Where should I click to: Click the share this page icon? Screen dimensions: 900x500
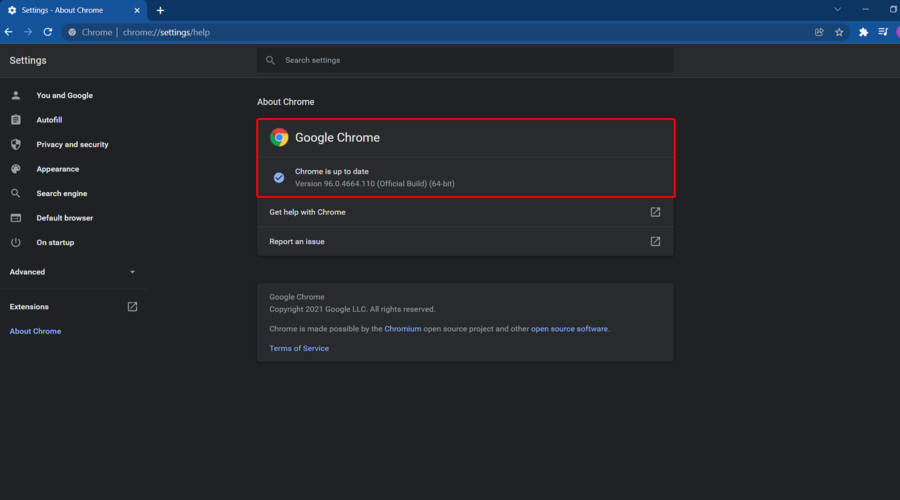coord(819,32)
